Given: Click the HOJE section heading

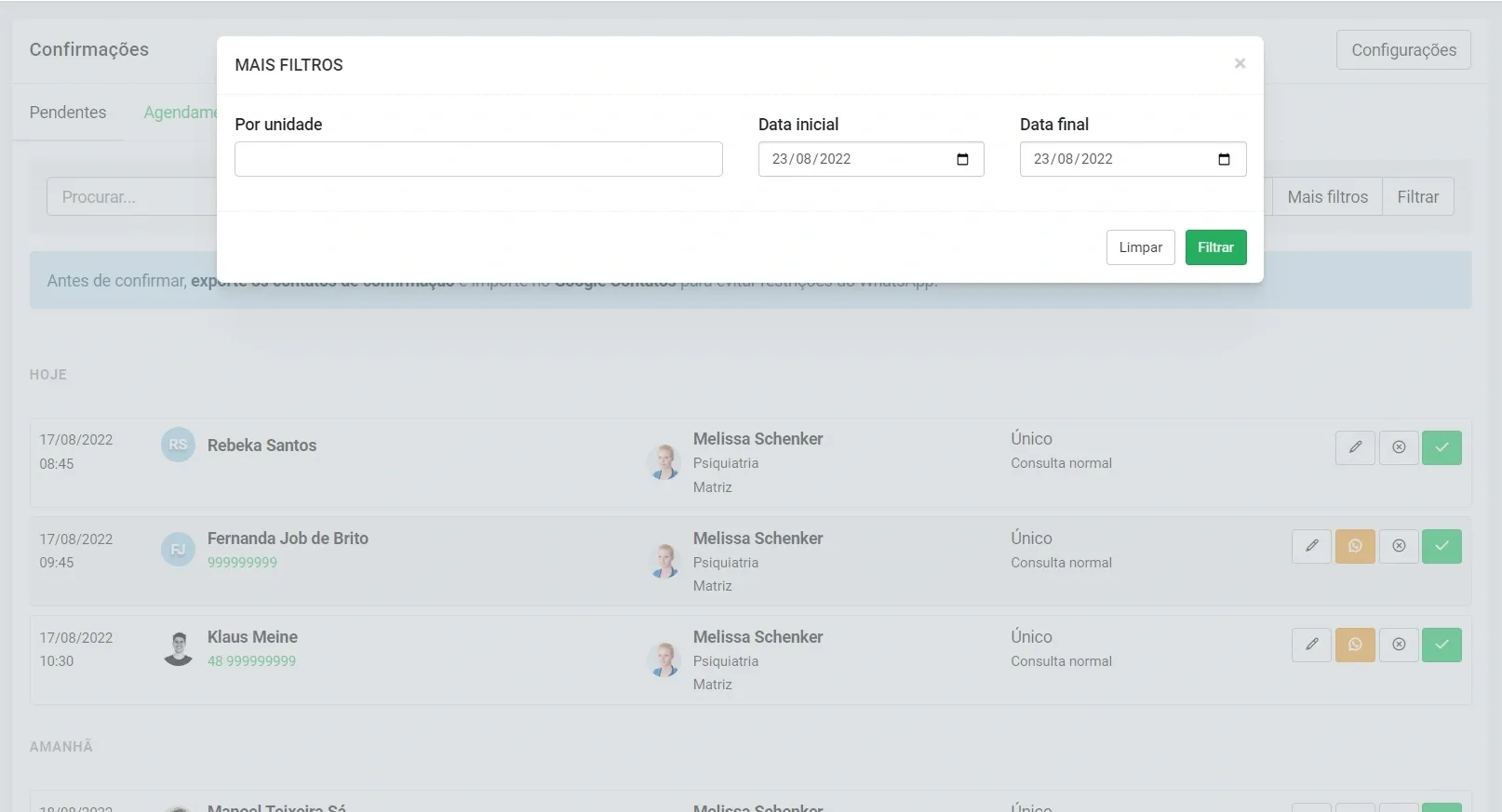Looking at the screenshot, I should (x=48, y=375).
